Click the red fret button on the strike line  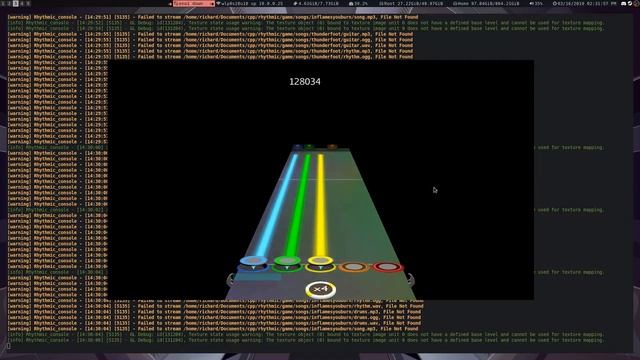388,267
